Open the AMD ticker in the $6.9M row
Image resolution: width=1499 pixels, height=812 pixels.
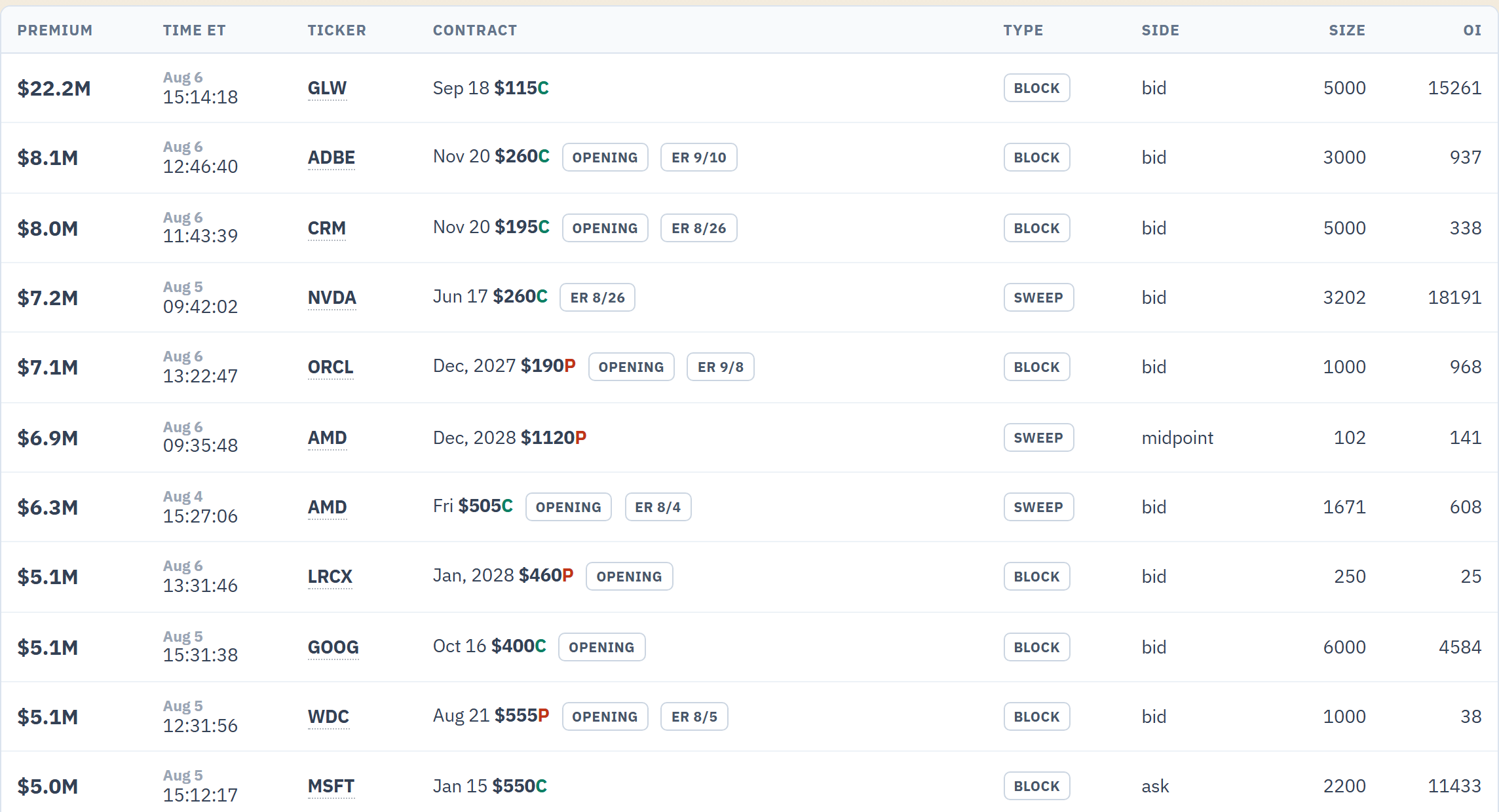pos(328,437)
